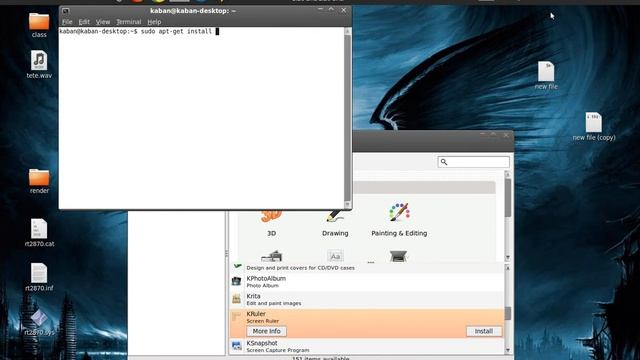Open the Terminal menu in the terminal menubar
This screenshot has height=360, width=640.
click(129, 22)
